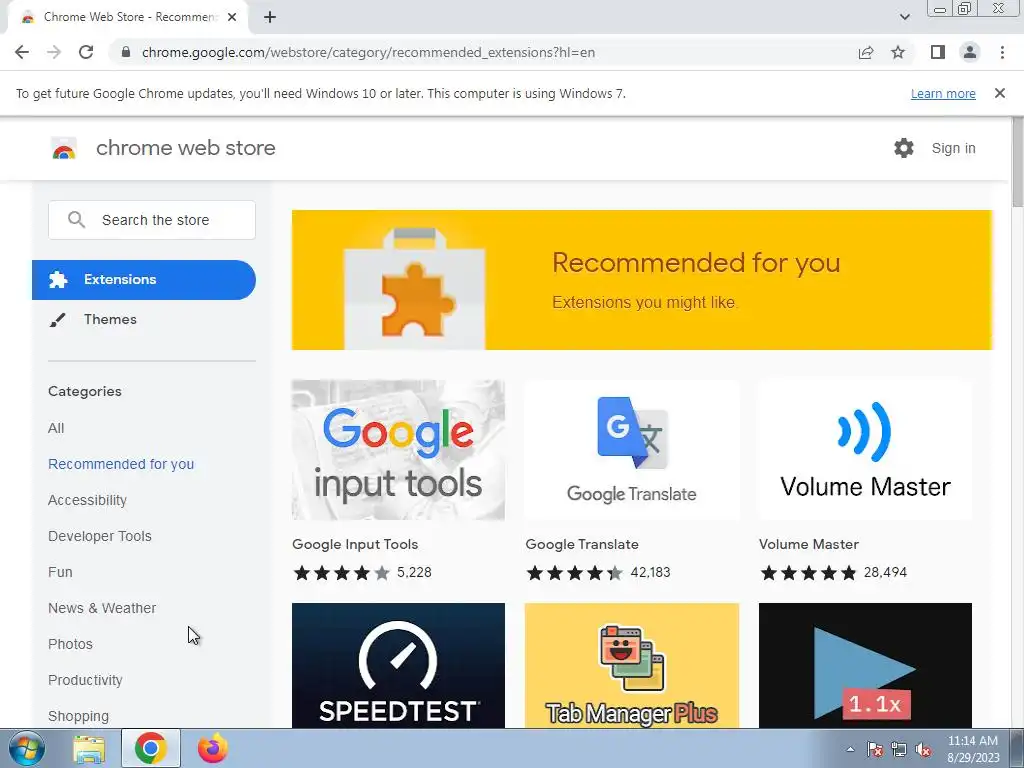Image resolution: width=1024 pixels, height=768 pixels.
Task: Open the Volume Master thumbnail
Action: tap(865, 450)
